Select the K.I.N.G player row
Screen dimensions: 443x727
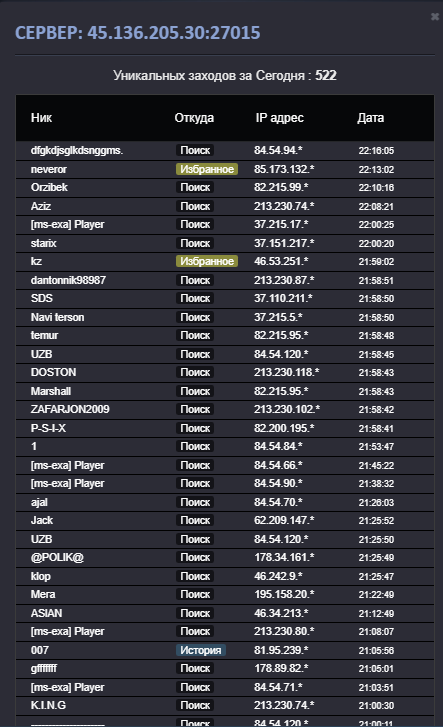tap(225, 706)
